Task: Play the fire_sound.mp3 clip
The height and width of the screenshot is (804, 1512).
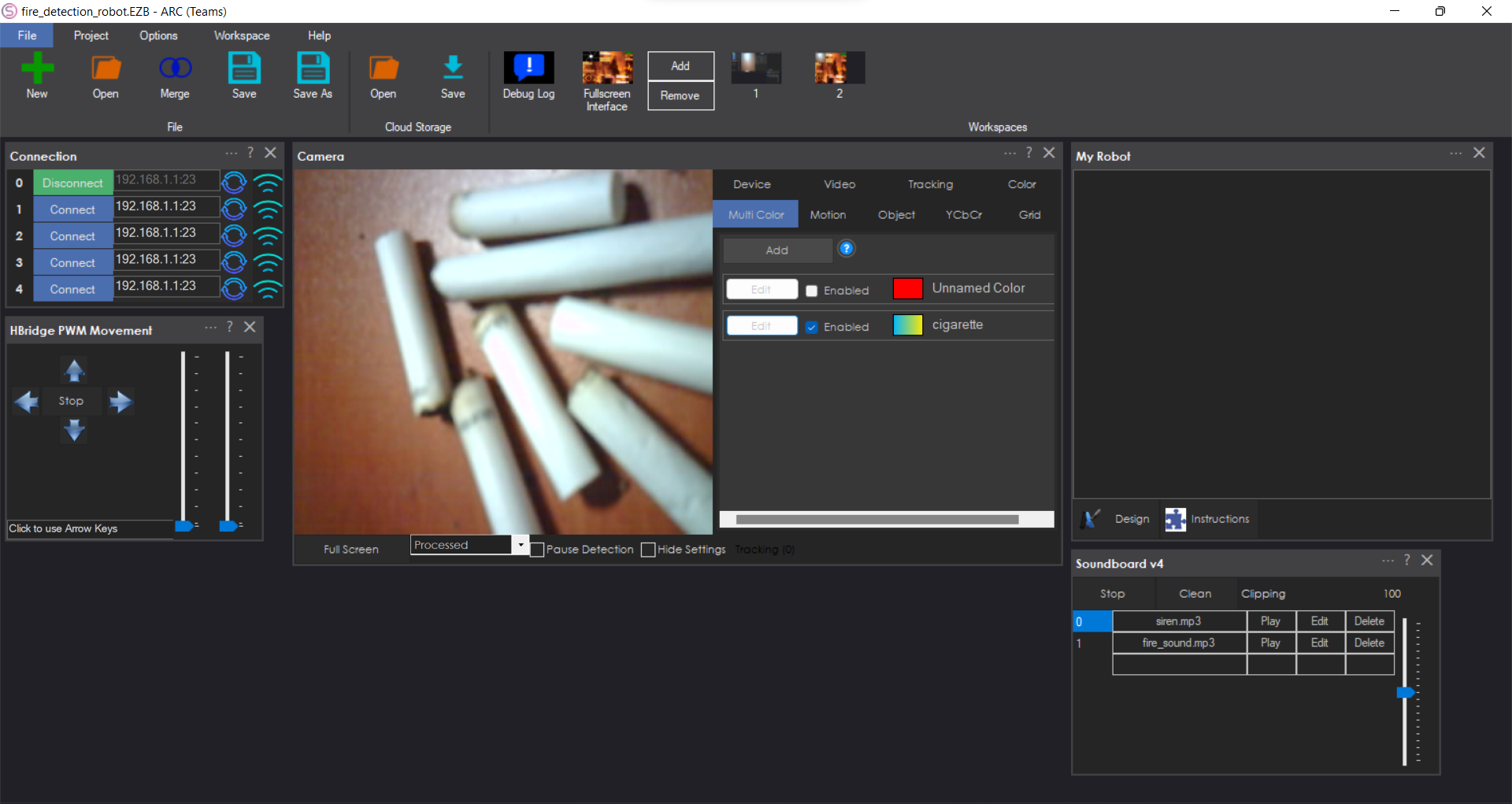Action: pyautogui.click(x=1271, y=643)
